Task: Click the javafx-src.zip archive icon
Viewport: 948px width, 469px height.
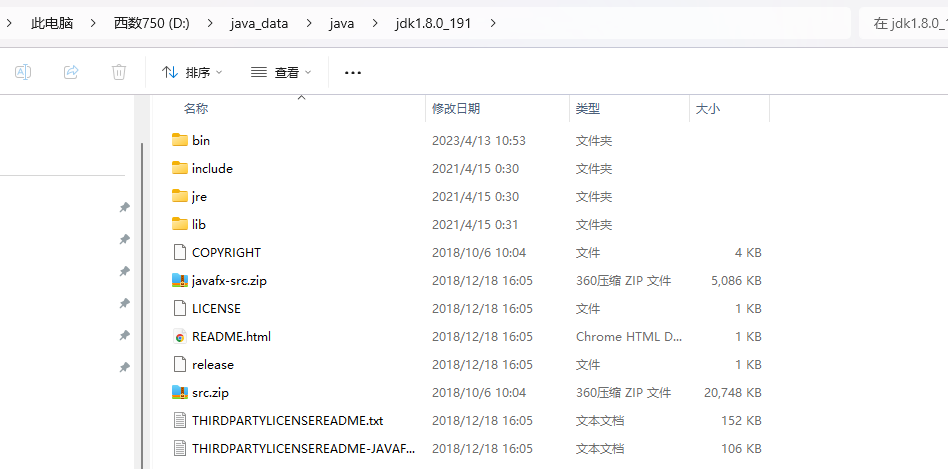Action: (x=180, y=280)
